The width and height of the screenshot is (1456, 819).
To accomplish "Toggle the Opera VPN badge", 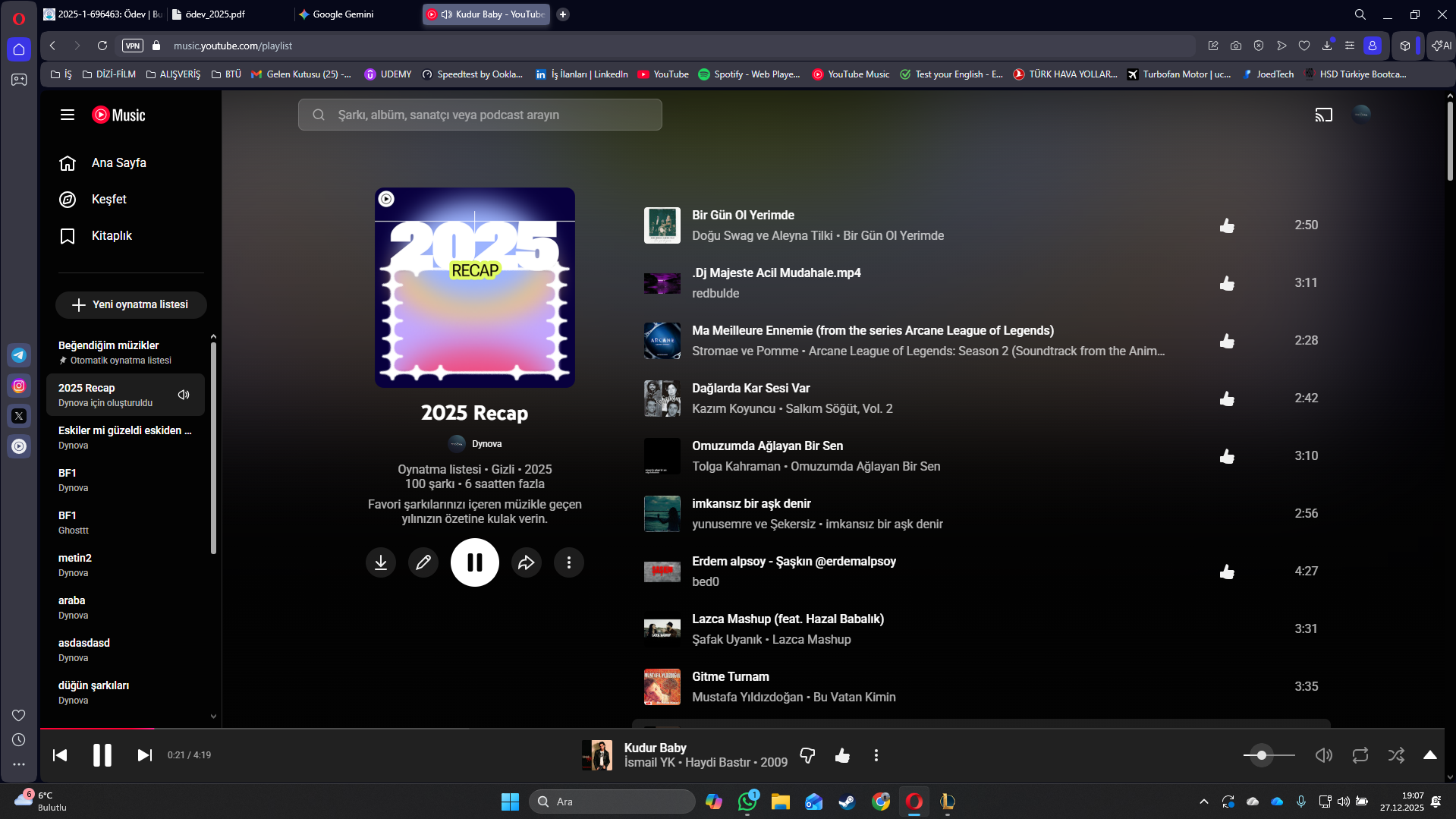I will pos(133,46).
